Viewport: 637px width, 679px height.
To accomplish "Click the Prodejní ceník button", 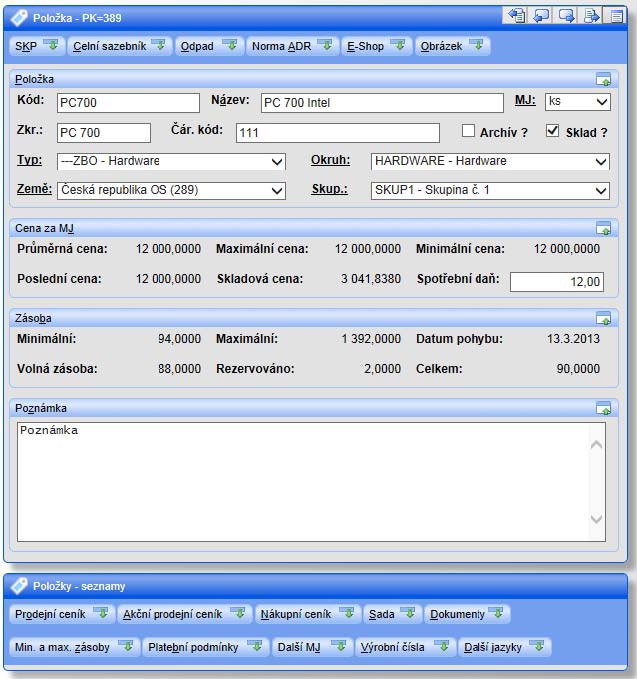I will [63, 614].
